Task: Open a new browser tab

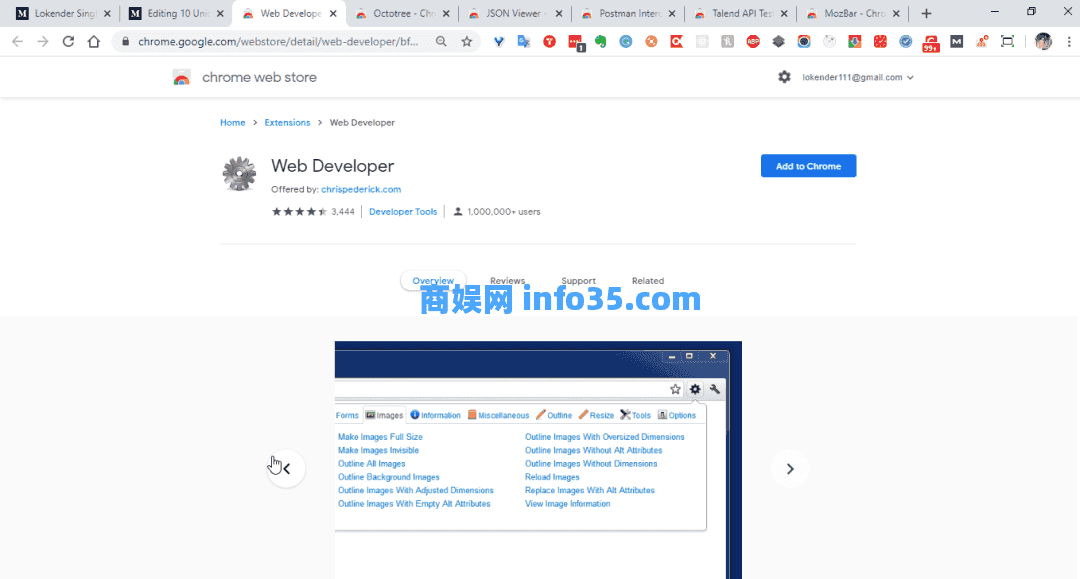Action: 926,13
